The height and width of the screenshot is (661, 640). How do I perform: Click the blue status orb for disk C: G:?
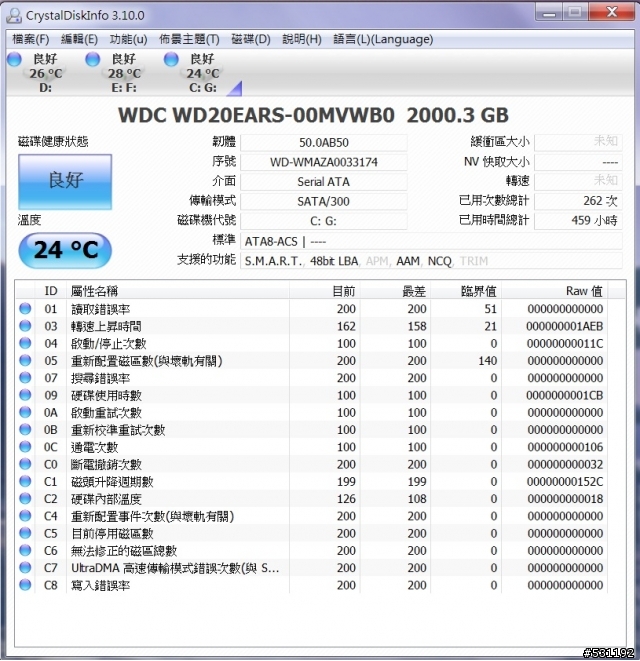[x=171, y=59]
